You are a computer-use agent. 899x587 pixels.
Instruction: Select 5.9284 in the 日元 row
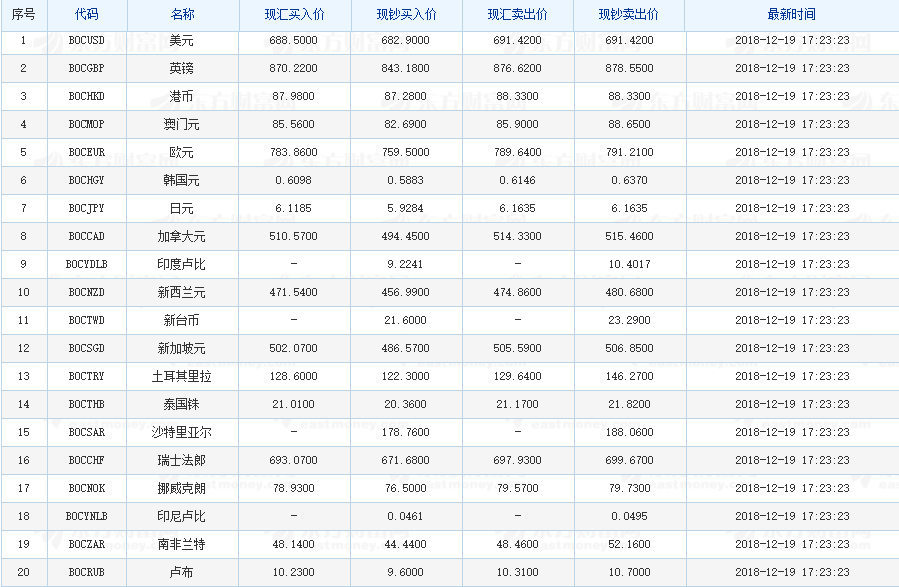point(405,209)
